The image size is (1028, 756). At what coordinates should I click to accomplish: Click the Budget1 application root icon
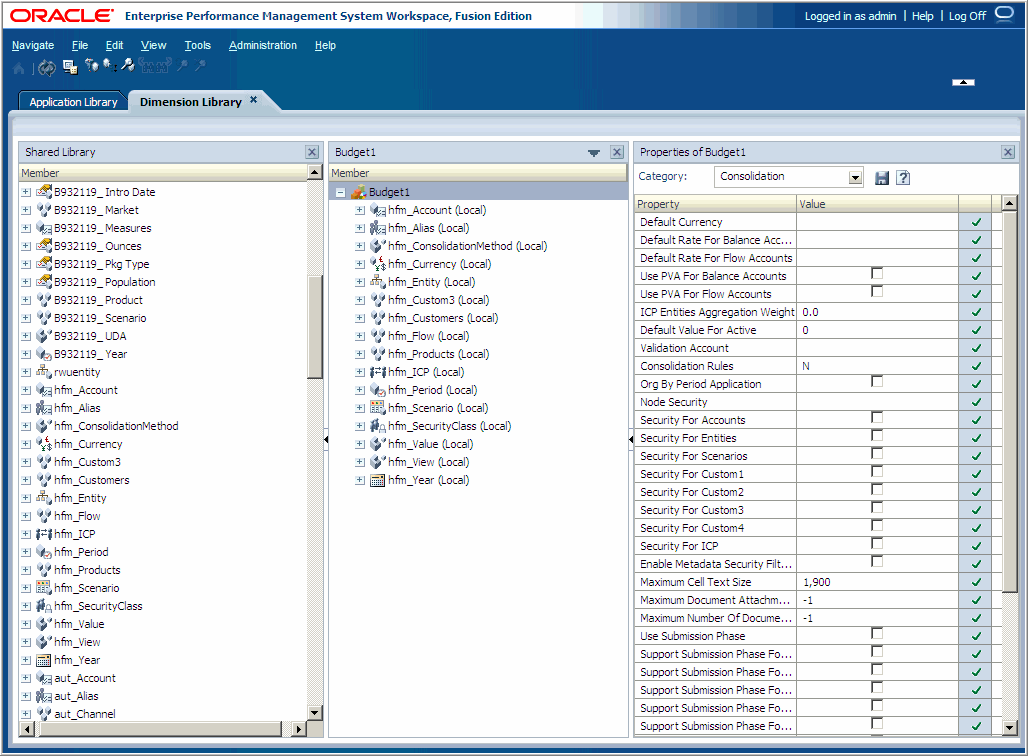(x=359, y=192)
